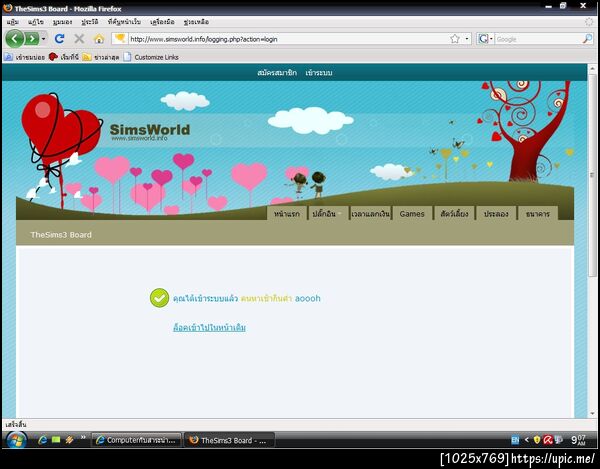Open the back/forward history dropdown arrow
The image size is (600, 469).
[44, 39]
